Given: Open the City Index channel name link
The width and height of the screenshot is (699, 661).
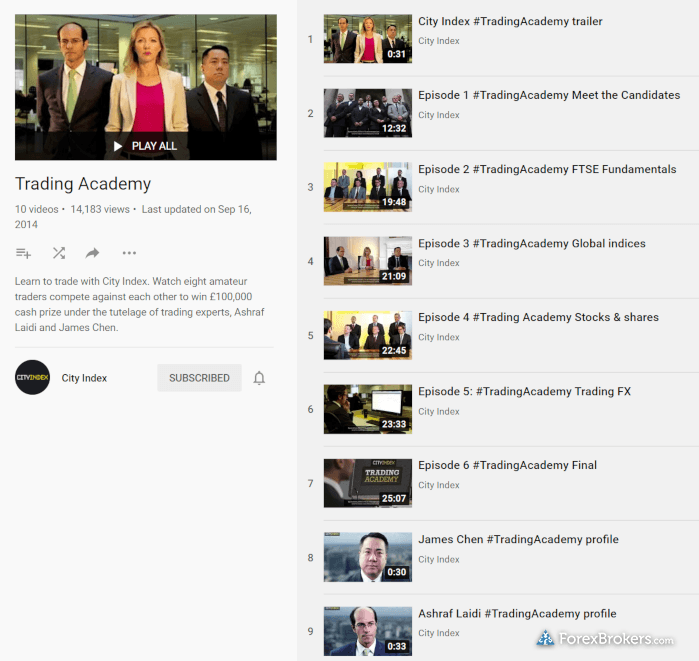Looking at the screenshot, I should tap(84, 378).
